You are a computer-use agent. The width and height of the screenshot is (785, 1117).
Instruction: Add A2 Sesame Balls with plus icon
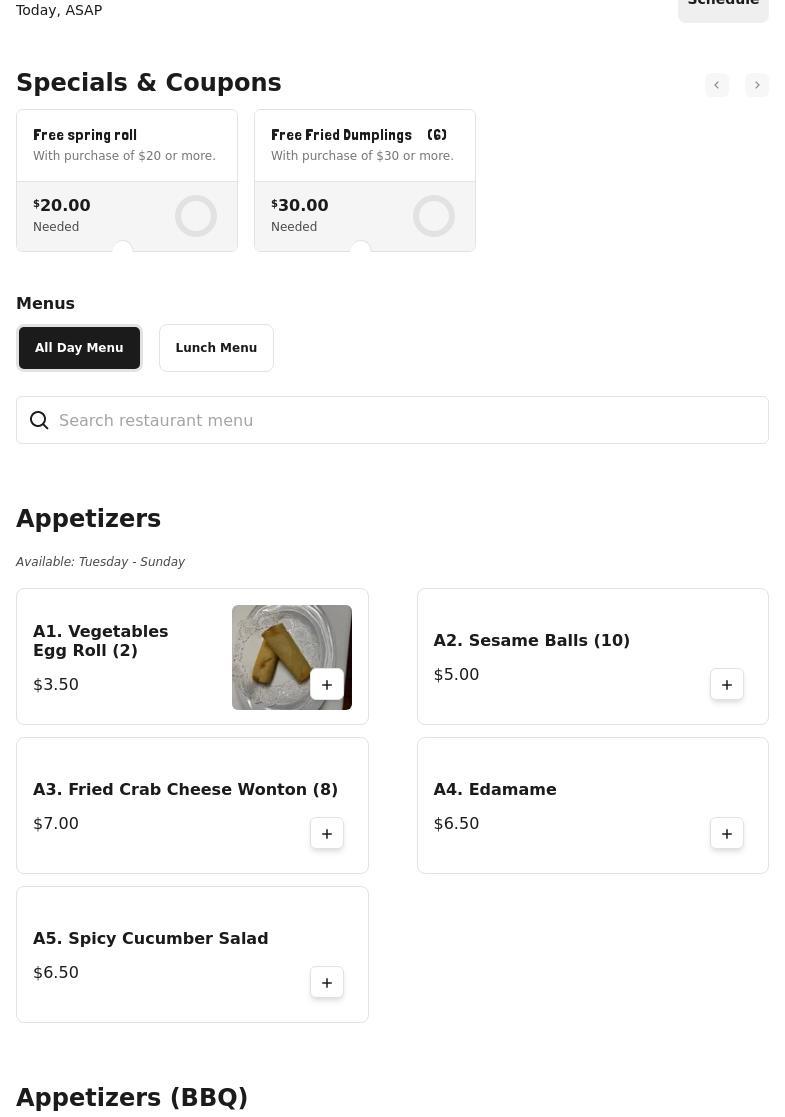pyautogui.click(x=727, y=685)
